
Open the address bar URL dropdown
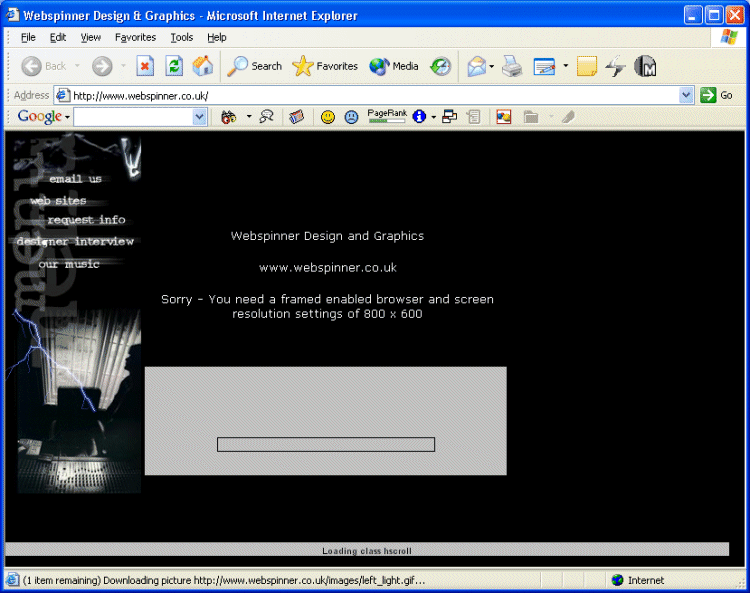tap(686, 95)
